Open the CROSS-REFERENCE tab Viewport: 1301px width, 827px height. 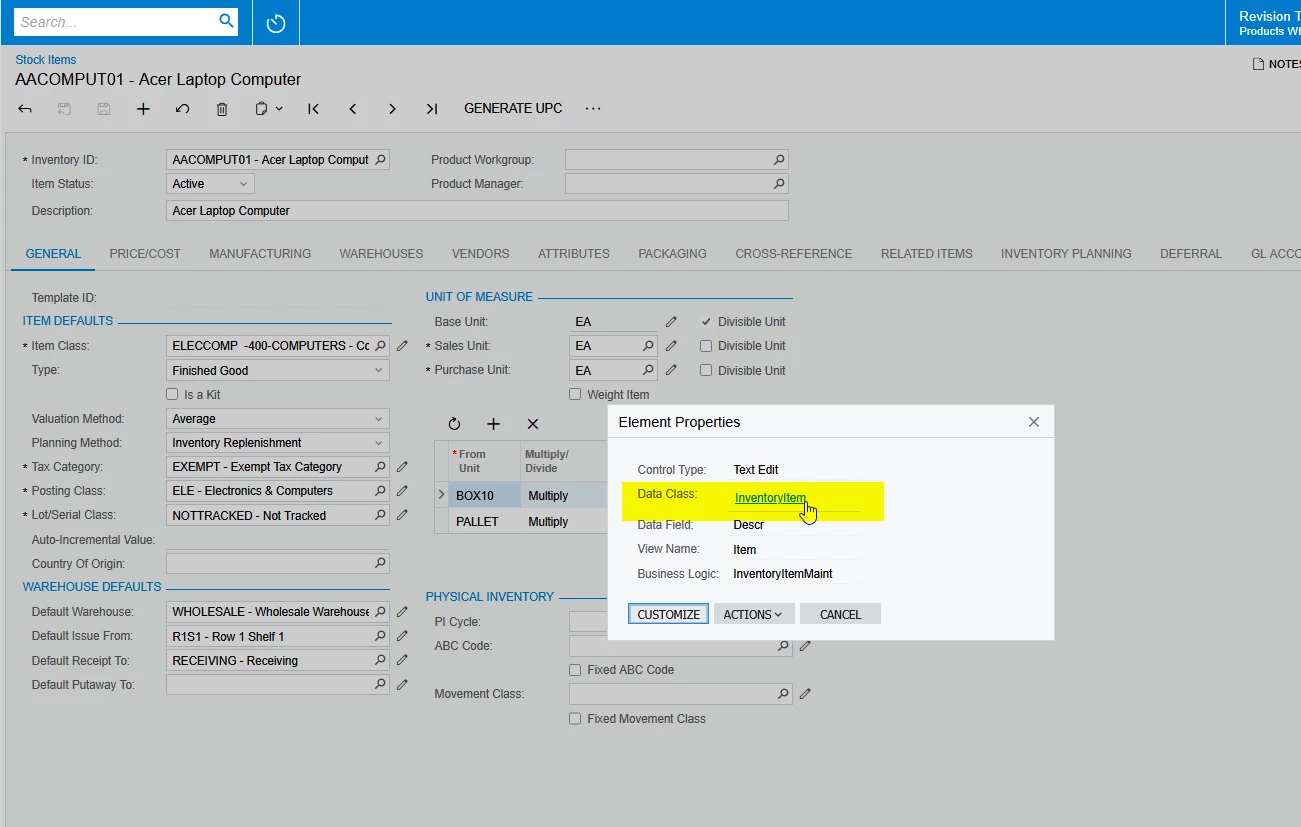point(794,254)
